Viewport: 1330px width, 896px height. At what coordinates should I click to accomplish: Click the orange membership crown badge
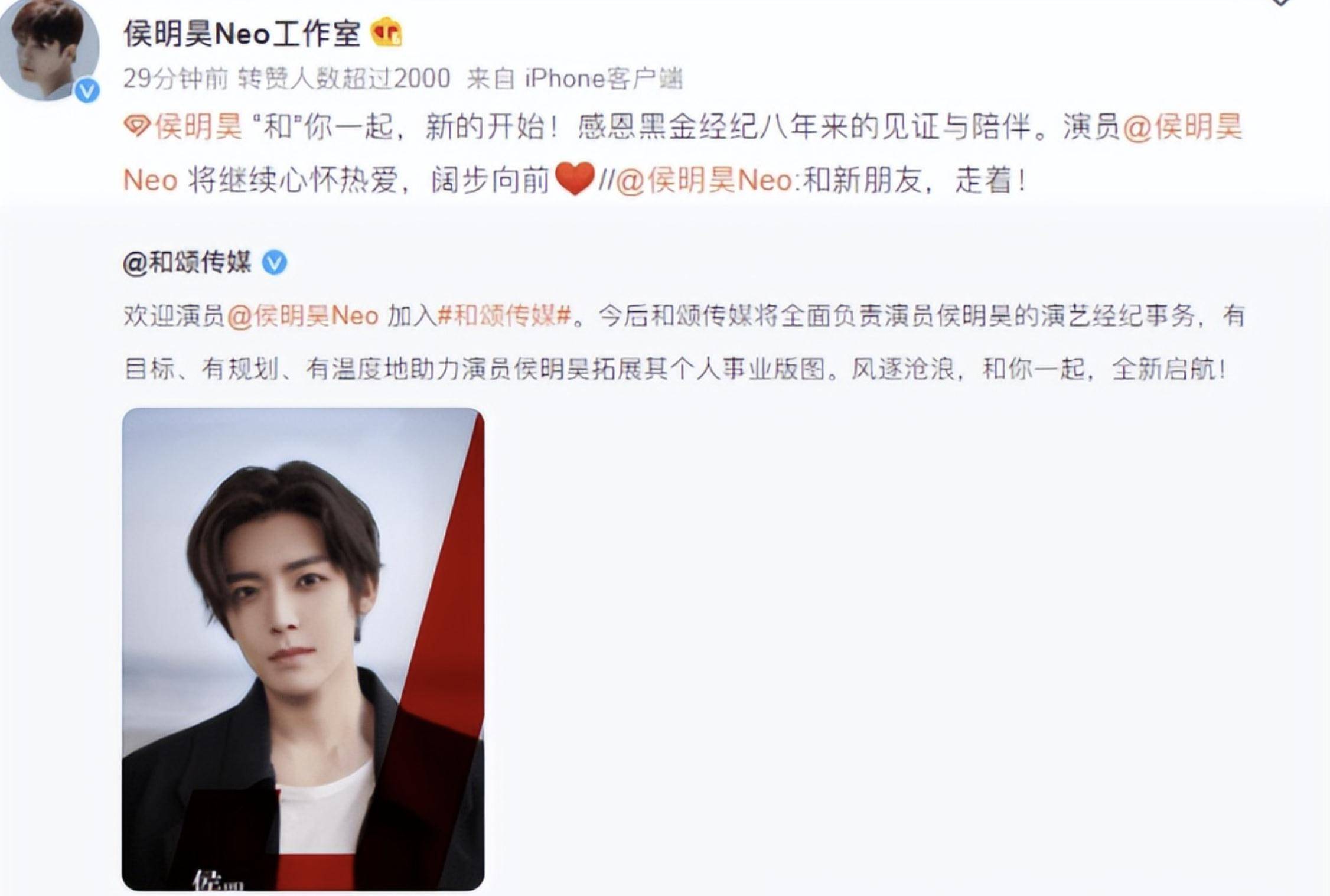coord(386,33)
